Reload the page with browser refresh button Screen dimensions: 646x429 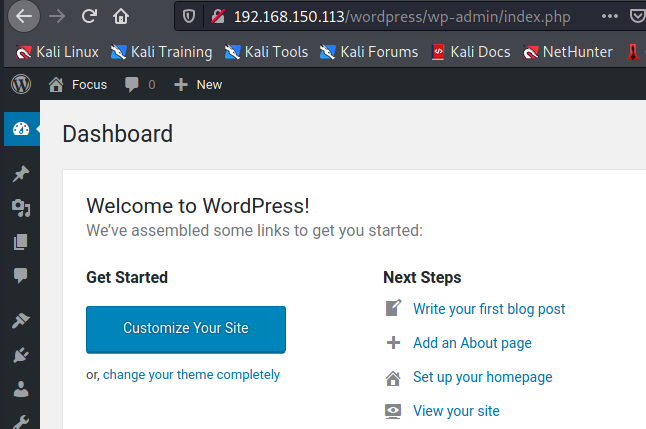tap(89, 16)
